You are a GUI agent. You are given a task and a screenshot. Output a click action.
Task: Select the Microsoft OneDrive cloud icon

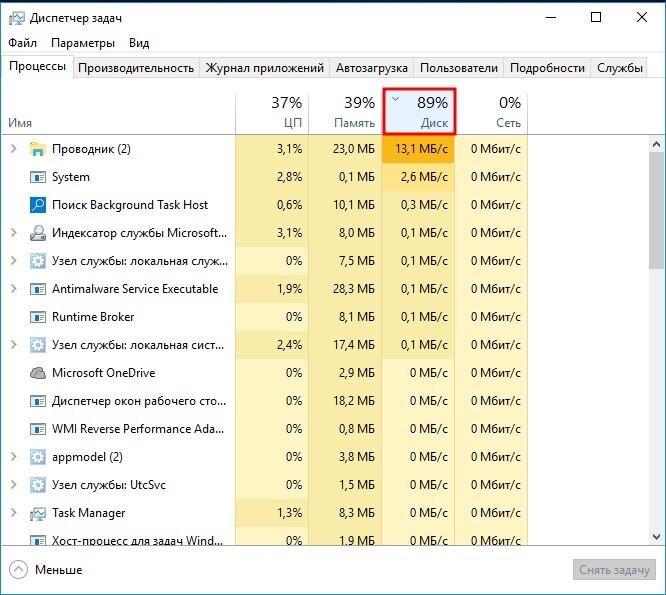tap(38, 373)
